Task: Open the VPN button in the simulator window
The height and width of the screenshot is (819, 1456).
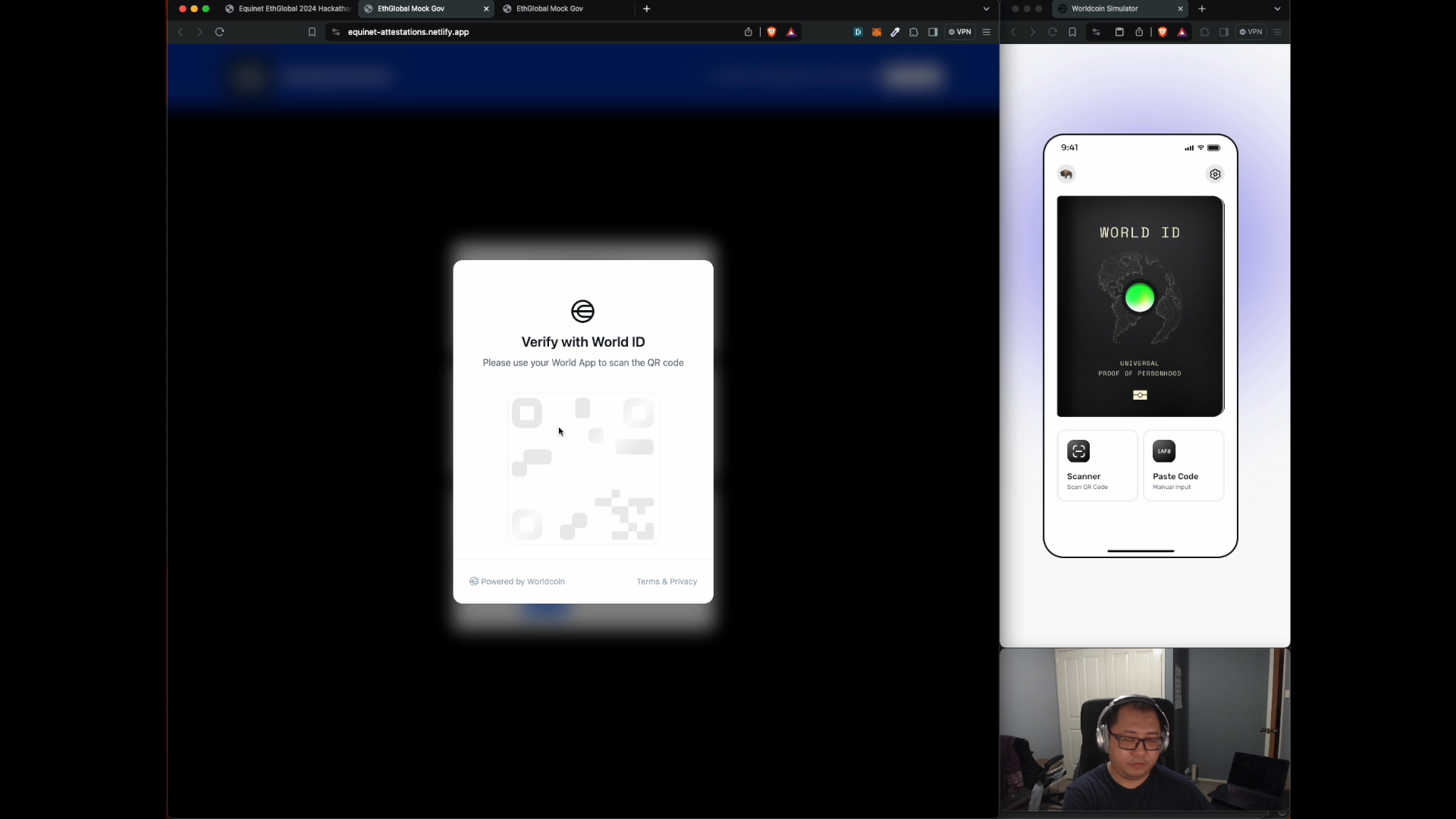Action: click(1251, 32)
